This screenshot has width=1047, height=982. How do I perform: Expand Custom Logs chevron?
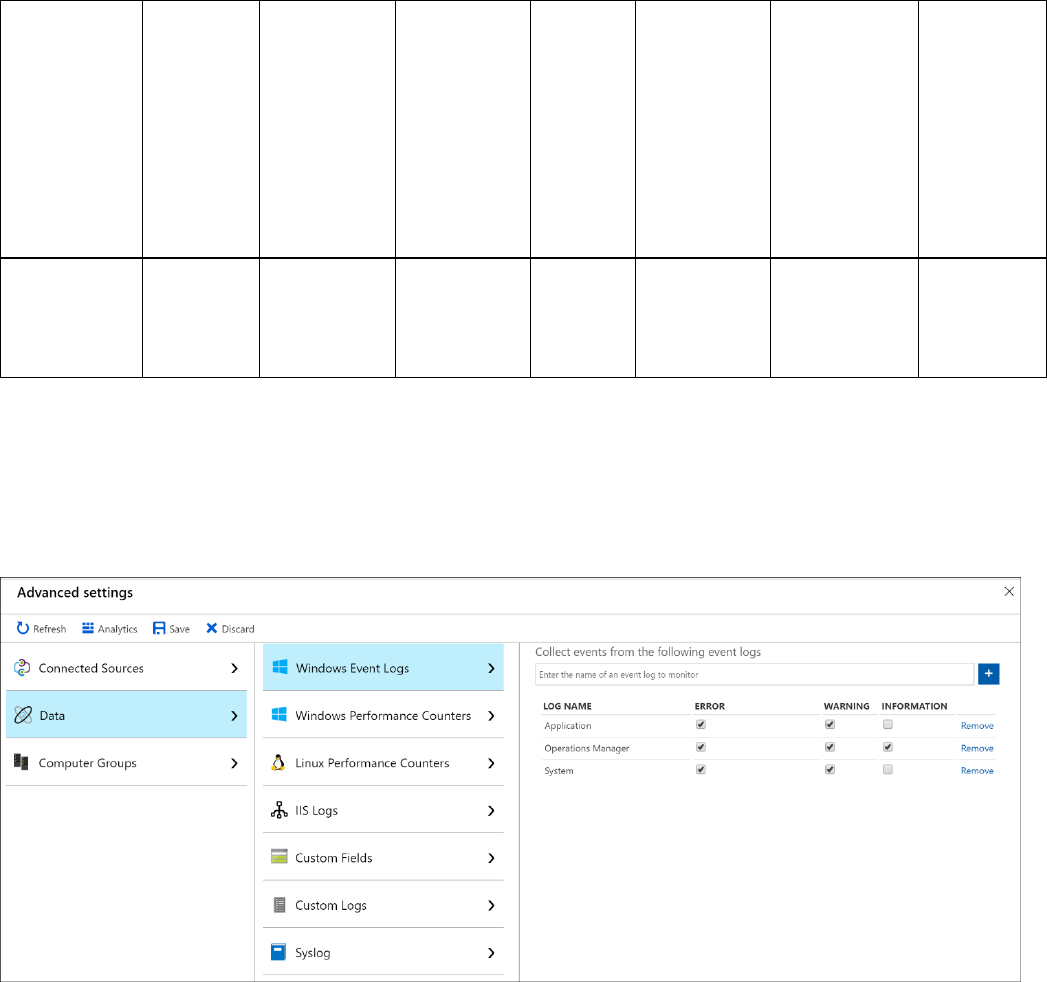pyautogui.click(x=491, y=905)
